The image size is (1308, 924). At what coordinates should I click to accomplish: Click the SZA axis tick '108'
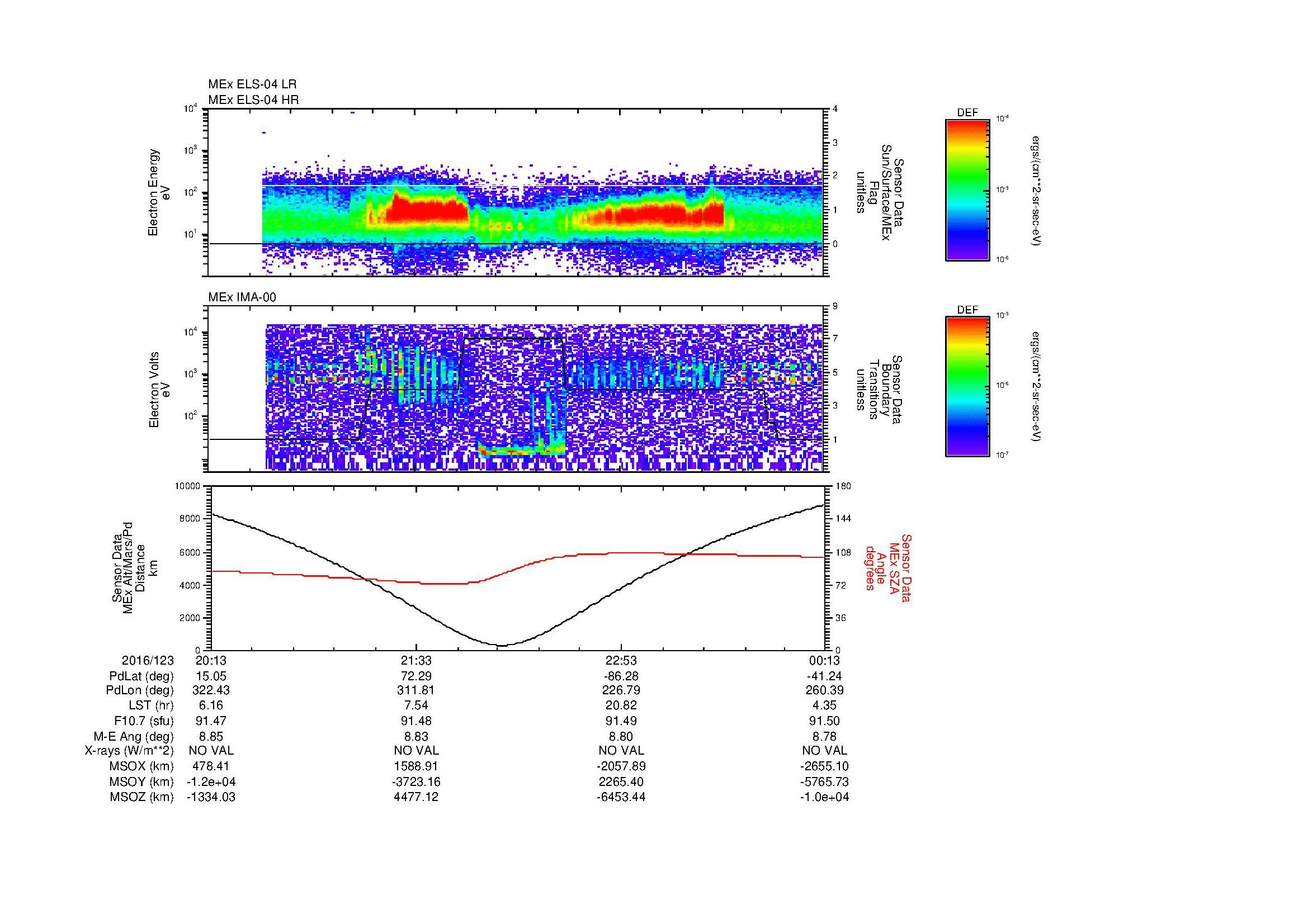click(843, 552)
